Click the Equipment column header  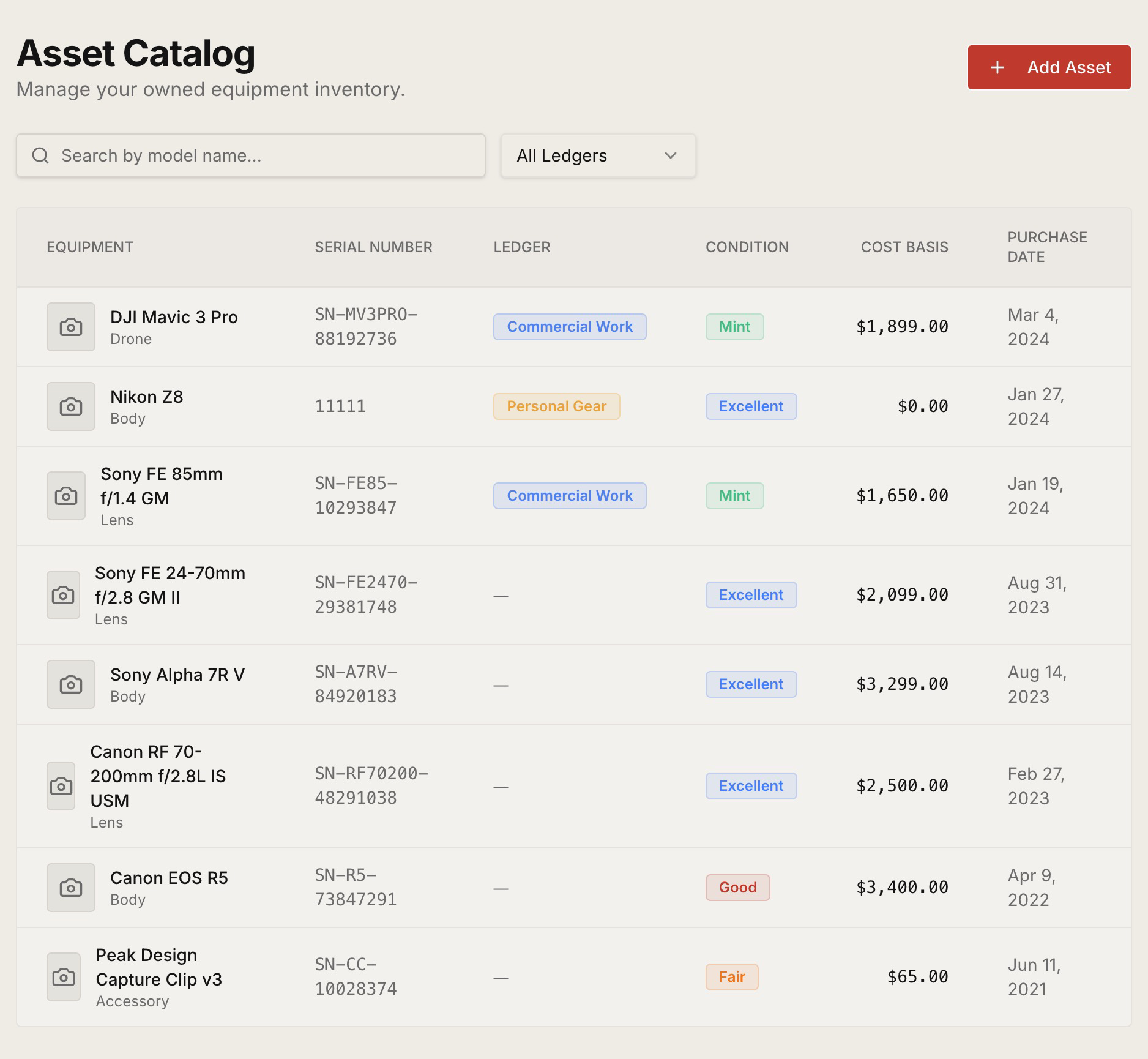pyautogui.click(x=90, y=247)
